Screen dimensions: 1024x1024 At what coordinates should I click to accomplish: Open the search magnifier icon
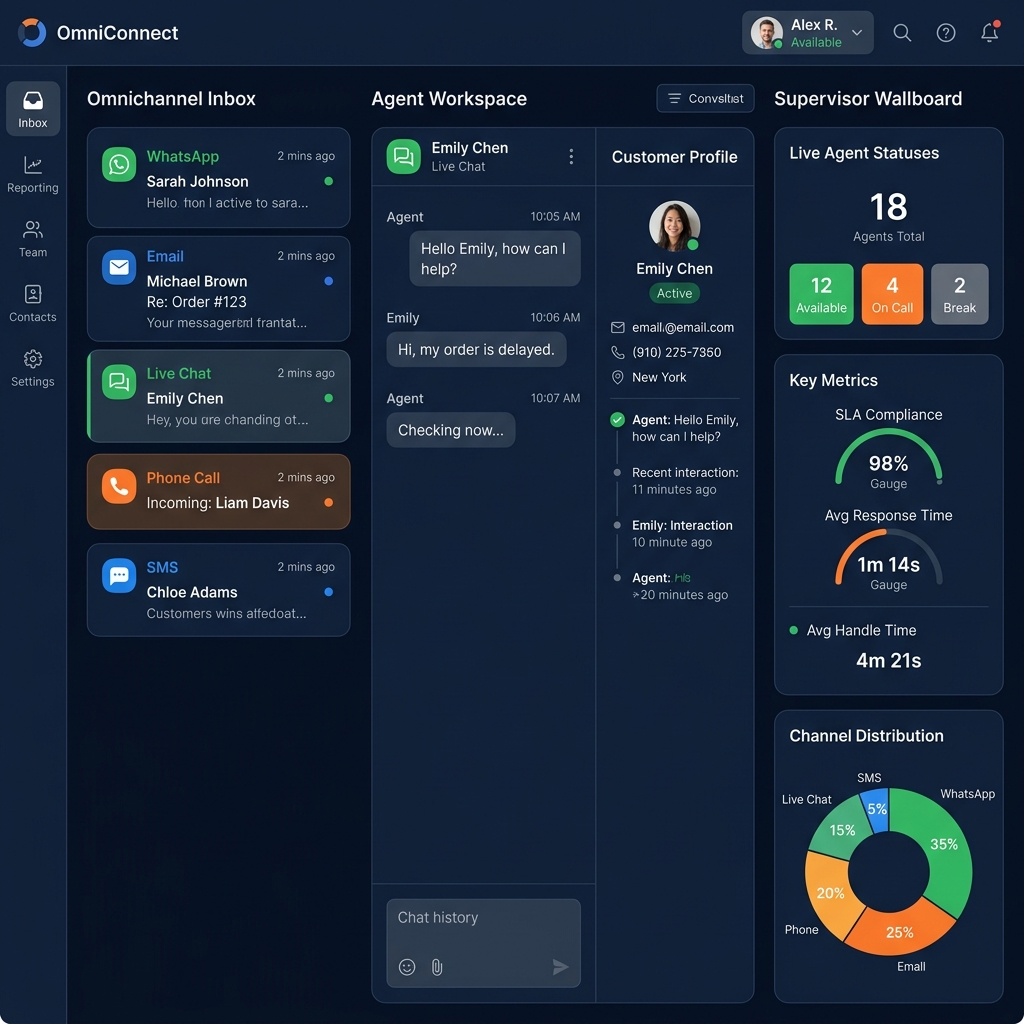(902, 33)
